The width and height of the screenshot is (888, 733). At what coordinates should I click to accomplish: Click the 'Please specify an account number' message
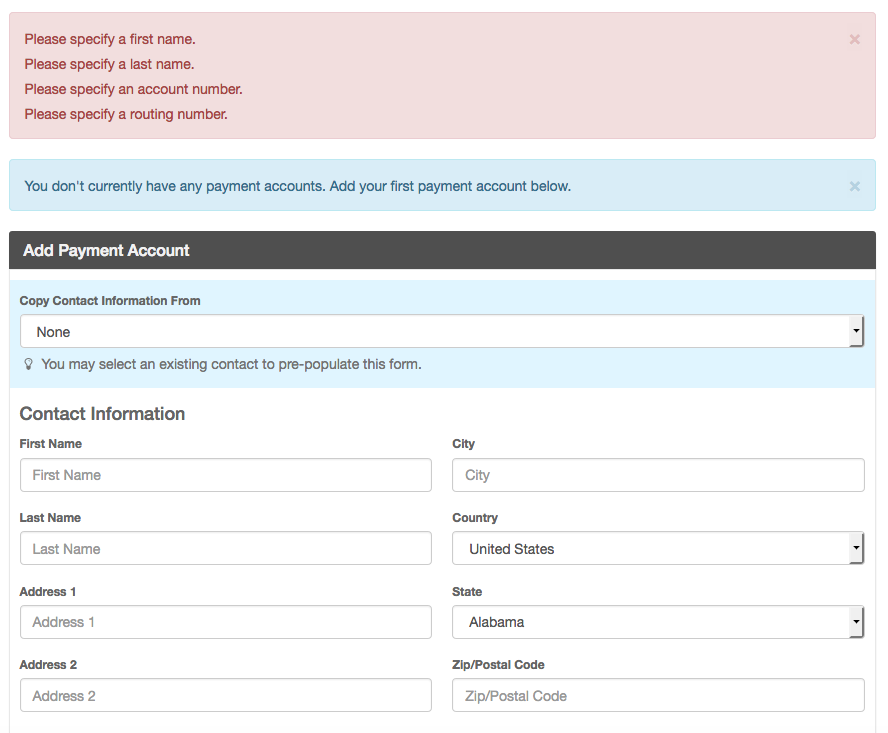pyautogui.click(x=133, y=89)
